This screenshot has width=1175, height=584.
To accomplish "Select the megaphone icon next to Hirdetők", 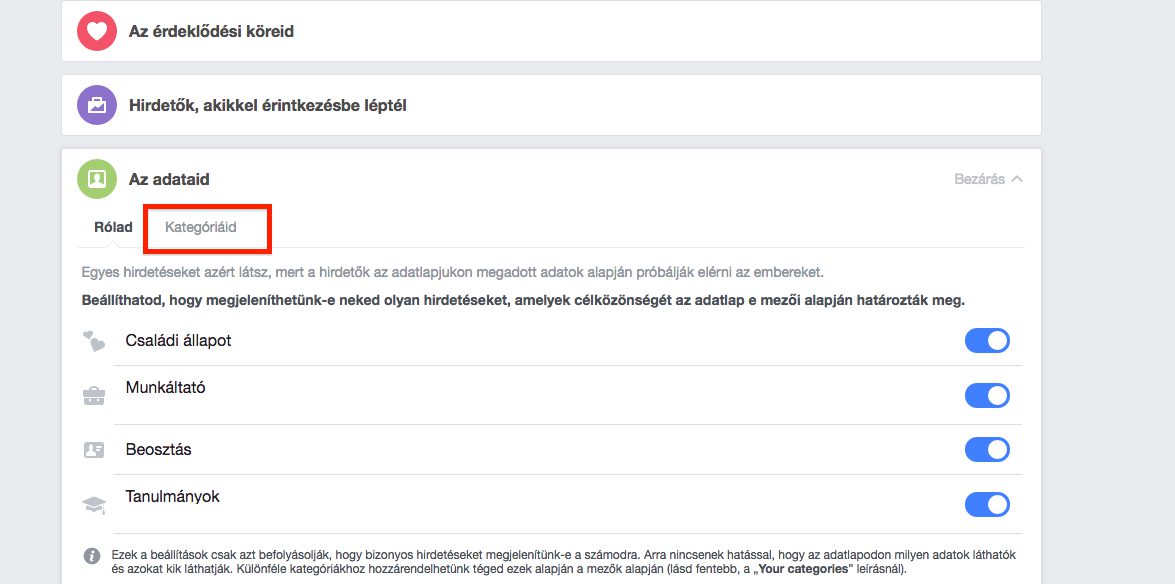I will point(95,104).
